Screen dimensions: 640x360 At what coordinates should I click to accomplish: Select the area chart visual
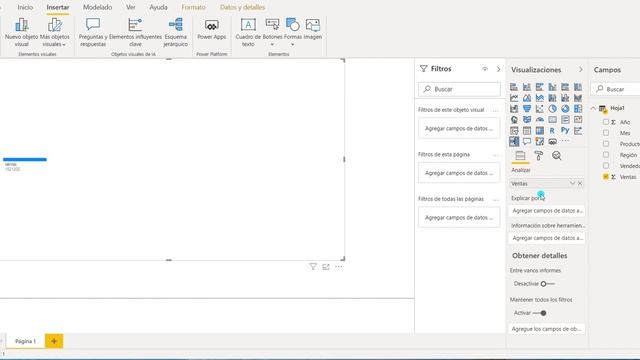pos(527,98)
